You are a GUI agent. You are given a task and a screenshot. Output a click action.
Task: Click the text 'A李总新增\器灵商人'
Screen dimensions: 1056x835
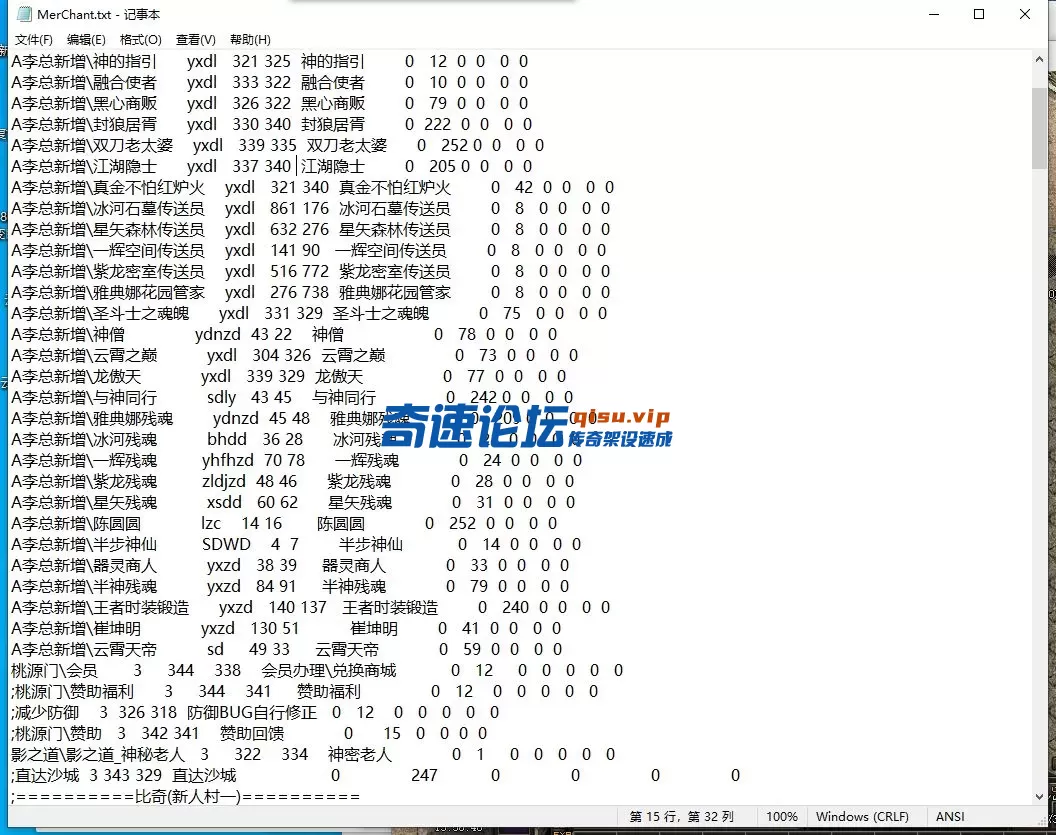pos(84,566)
